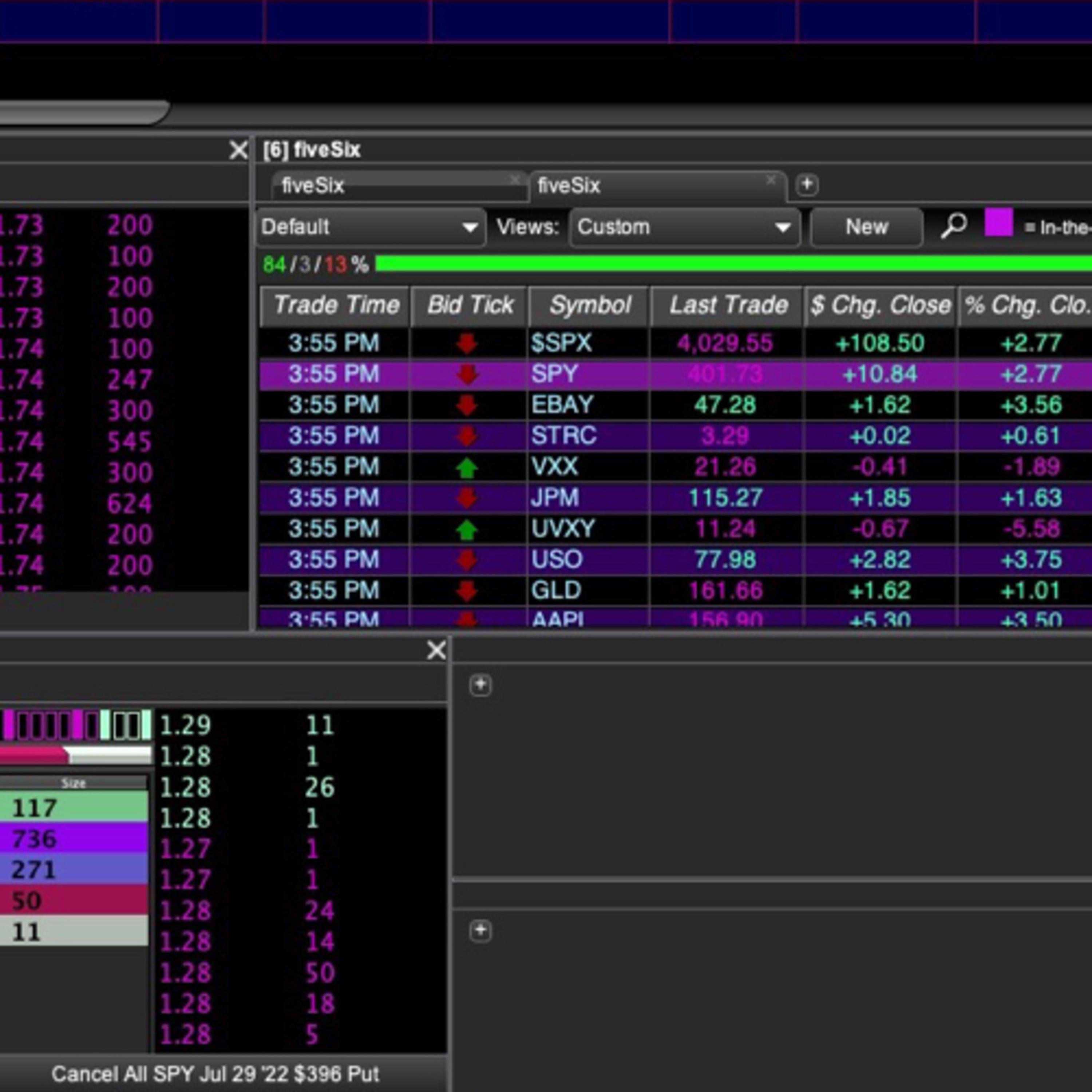Click option print size 18
Viewport: 1092px width, 1092px height.
[320, 1004]
